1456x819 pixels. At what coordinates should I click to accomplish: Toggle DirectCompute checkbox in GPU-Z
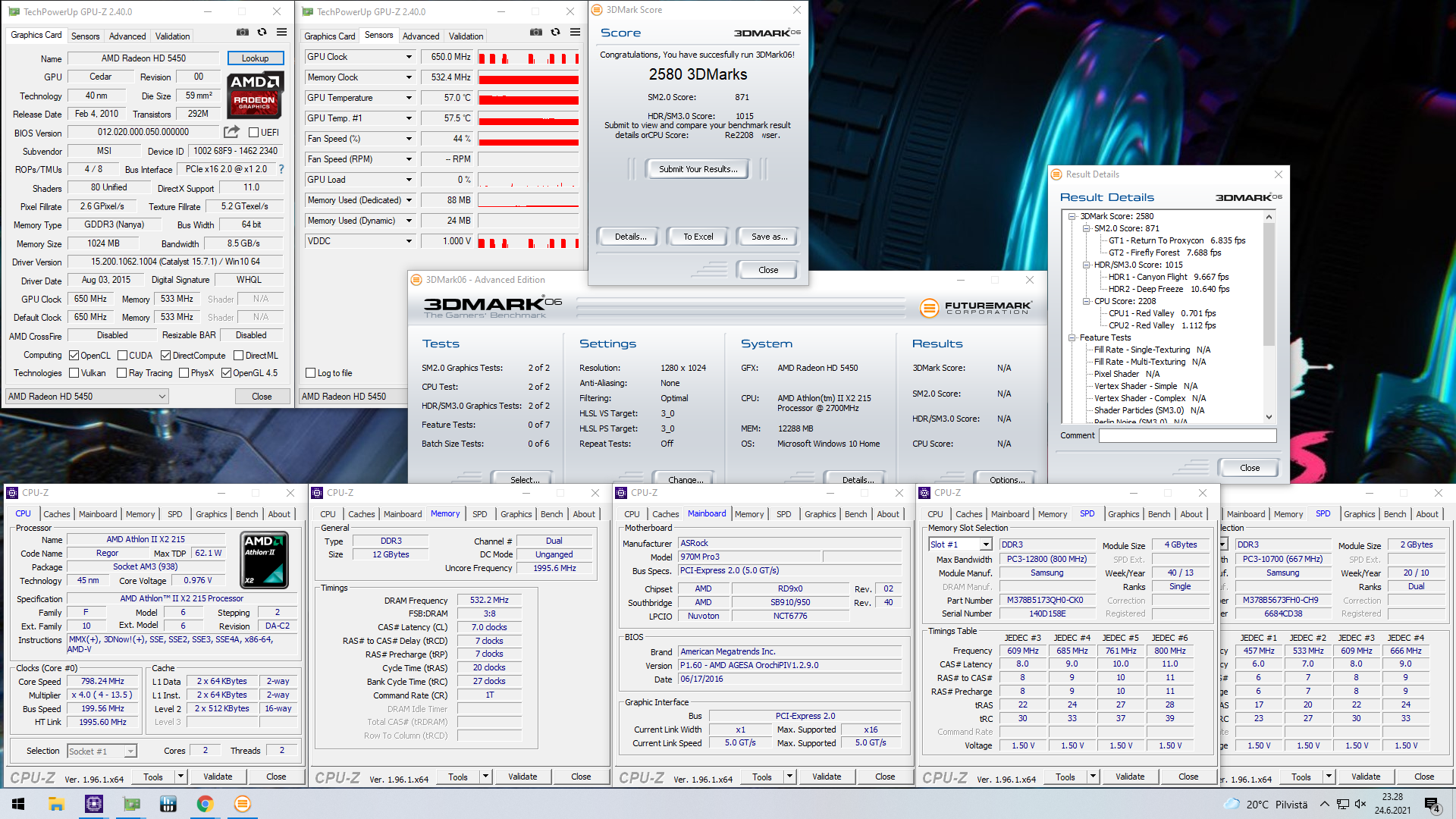click(x=166, y=356)
